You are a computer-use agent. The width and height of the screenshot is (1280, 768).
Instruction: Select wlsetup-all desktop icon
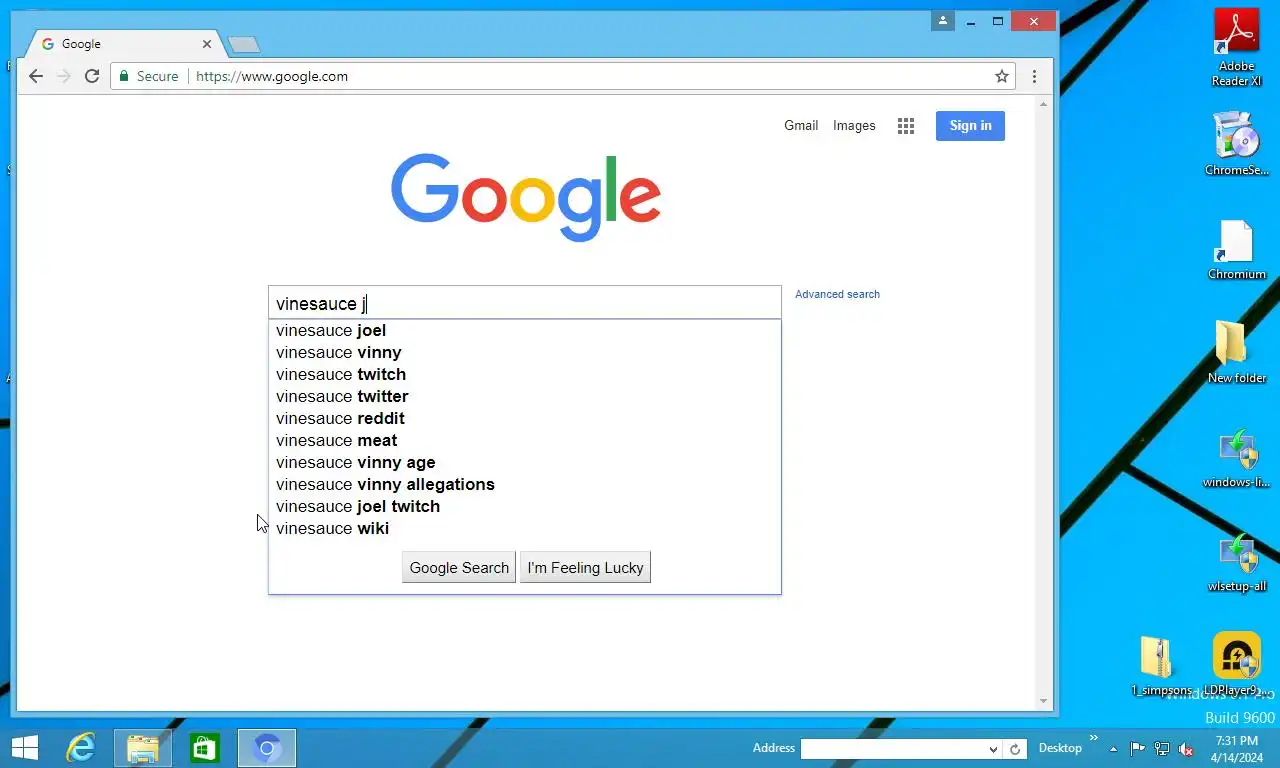pos(1237,562)
